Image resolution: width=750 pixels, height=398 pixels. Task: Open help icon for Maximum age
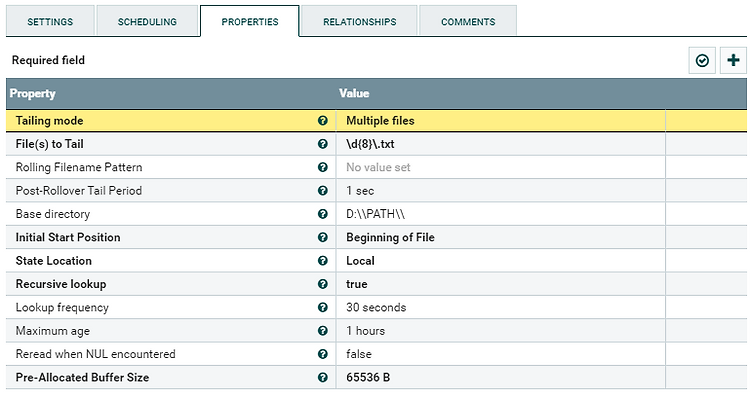[x=323, y=331]
